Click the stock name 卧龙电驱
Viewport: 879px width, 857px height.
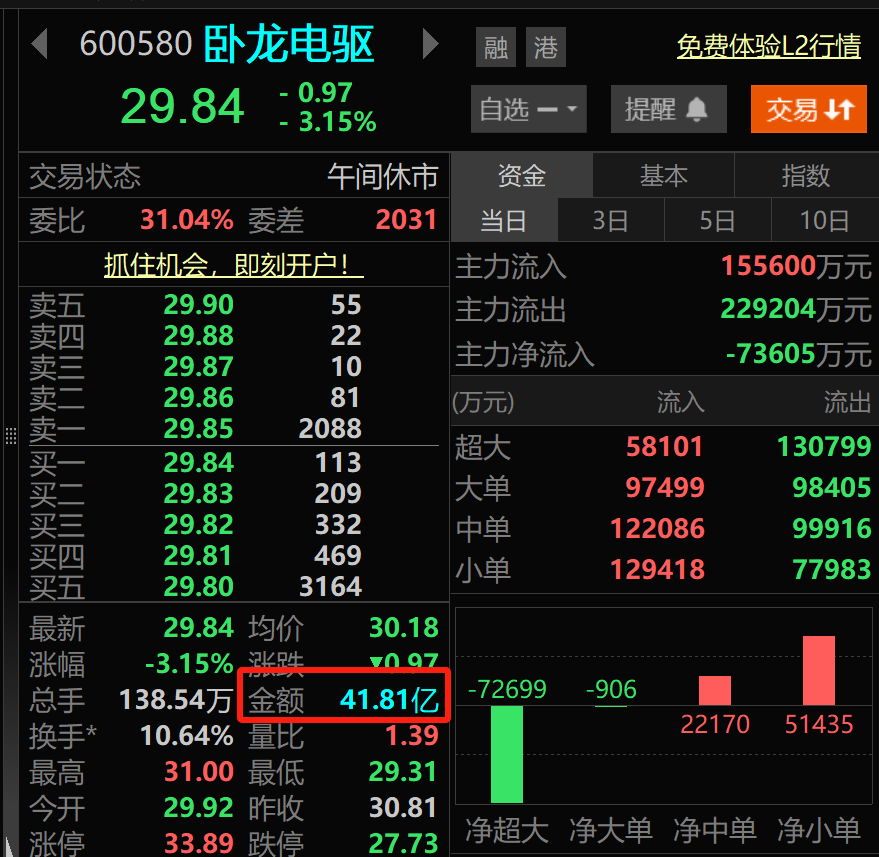tap(289, 44)
